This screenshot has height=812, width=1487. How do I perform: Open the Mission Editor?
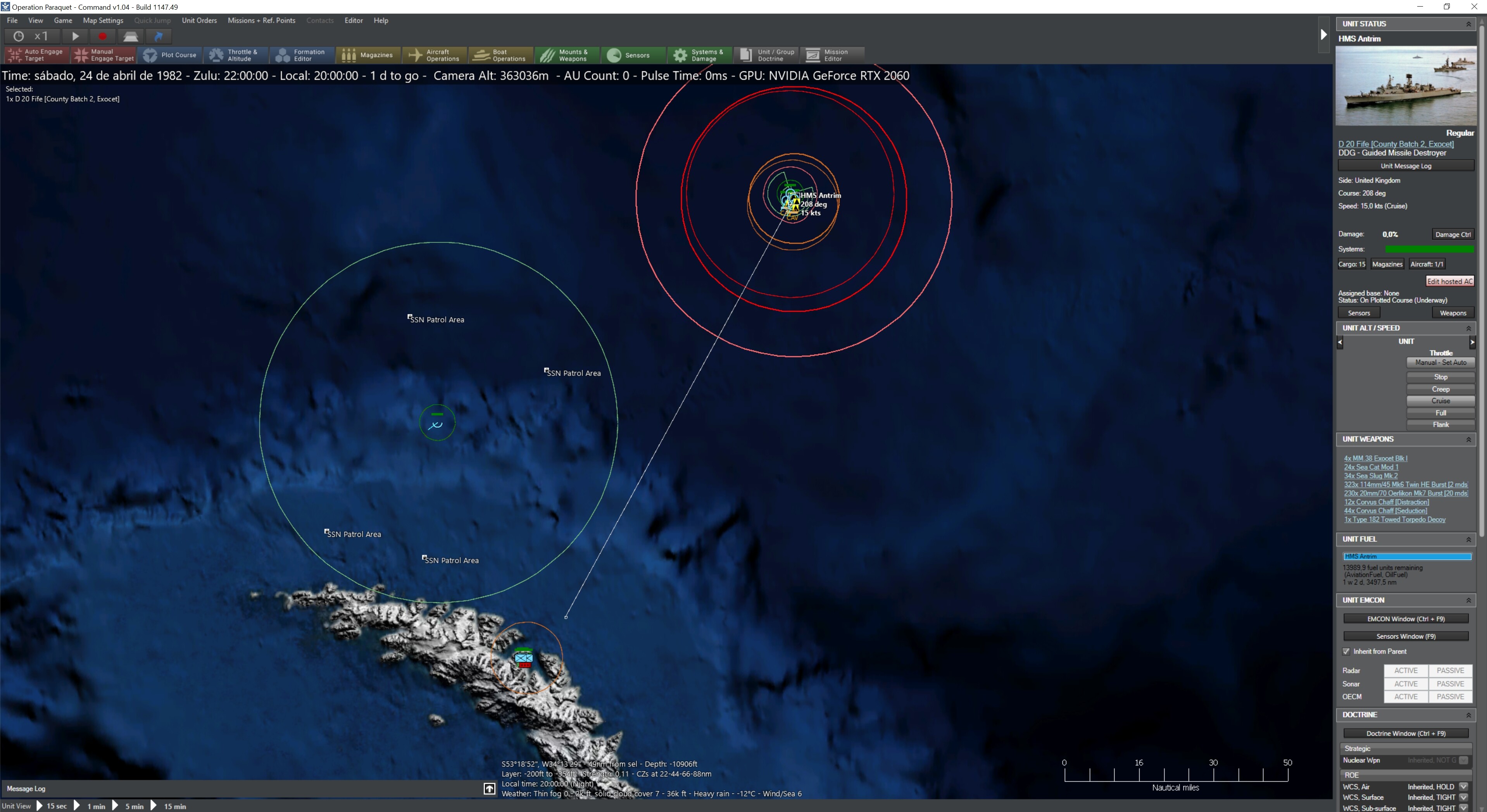click(831, 55)
